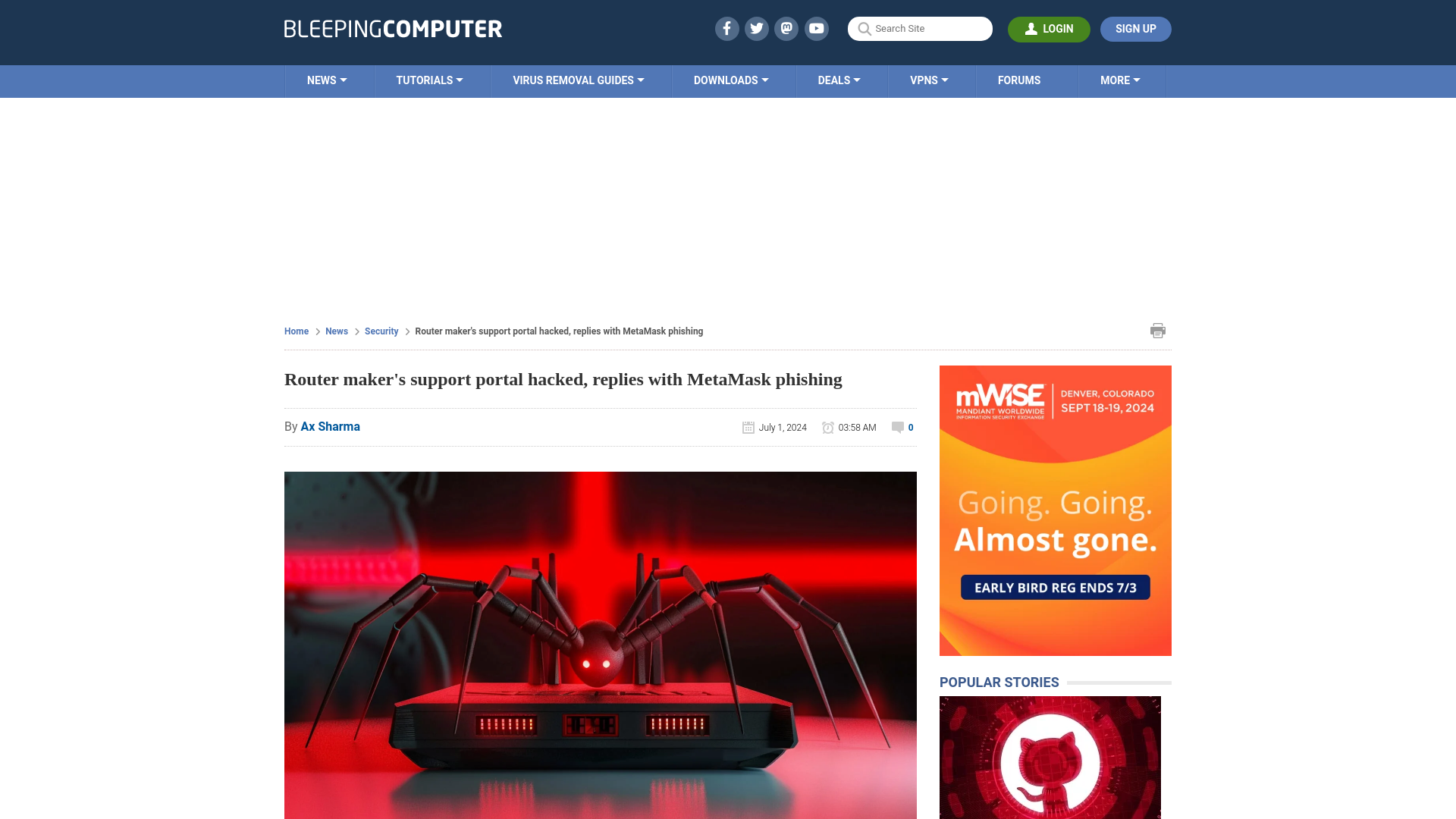
Task: Click the VPNS menu item
Action: pos(929,80)
